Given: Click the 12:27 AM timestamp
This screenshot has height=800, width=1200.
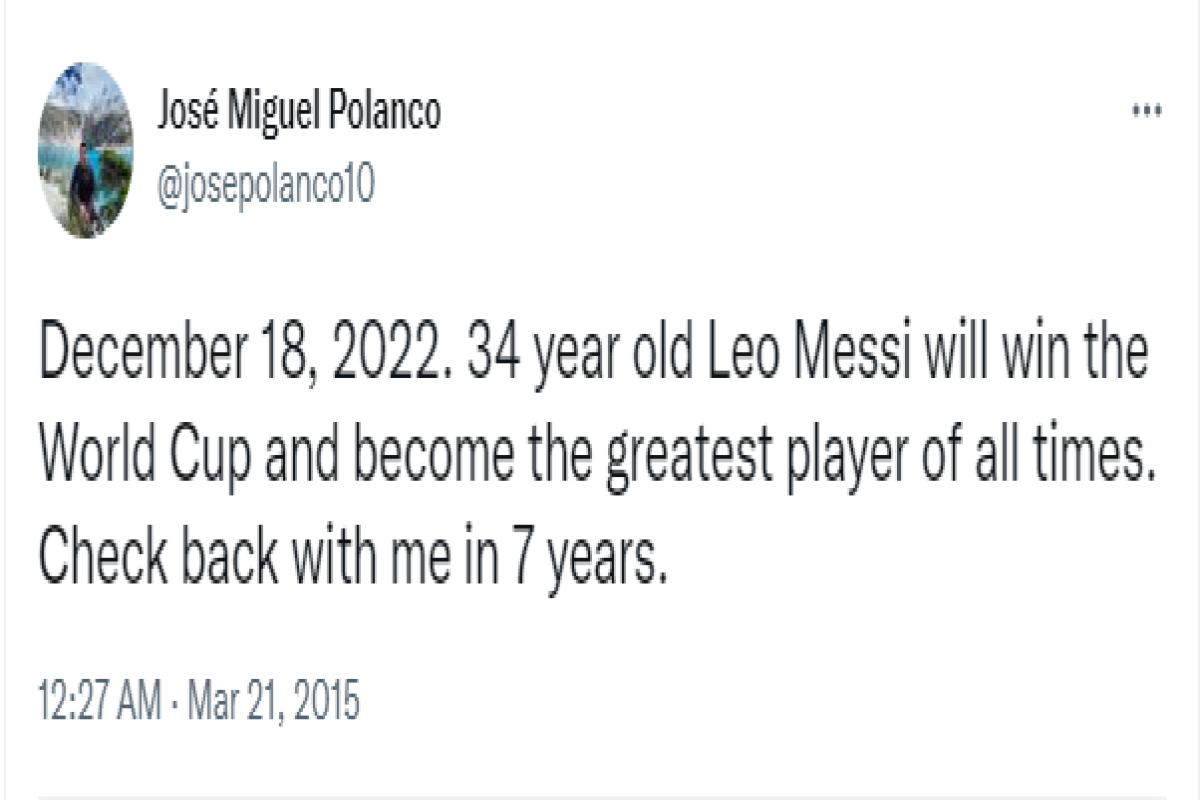Looking at the screenshot, I should coord(98,702).
